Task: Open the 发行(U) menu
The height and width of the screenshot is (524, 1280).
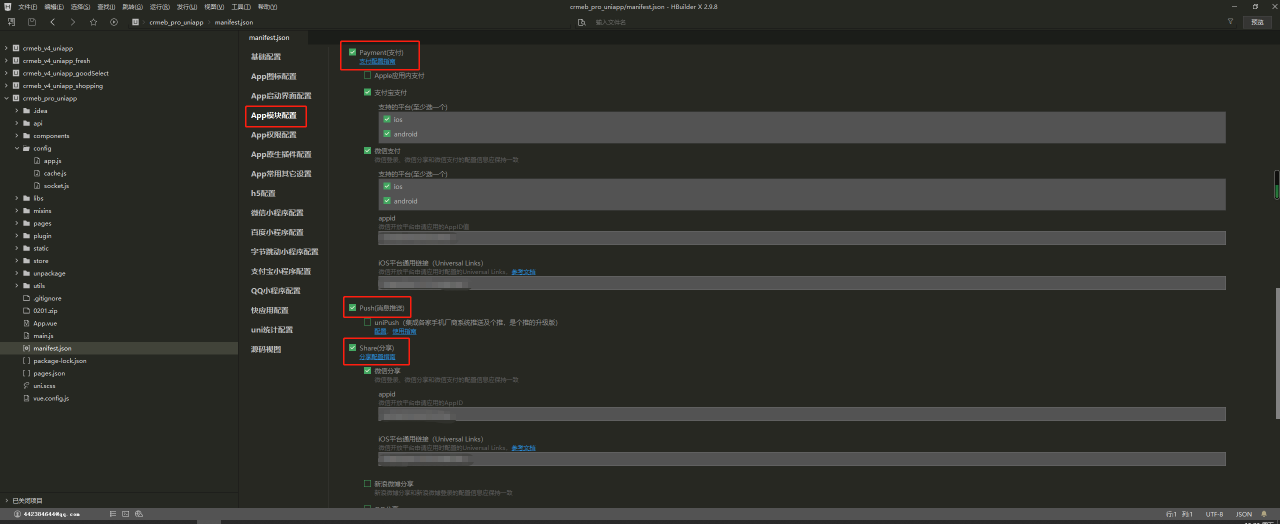Action: (x=187, y=6)
